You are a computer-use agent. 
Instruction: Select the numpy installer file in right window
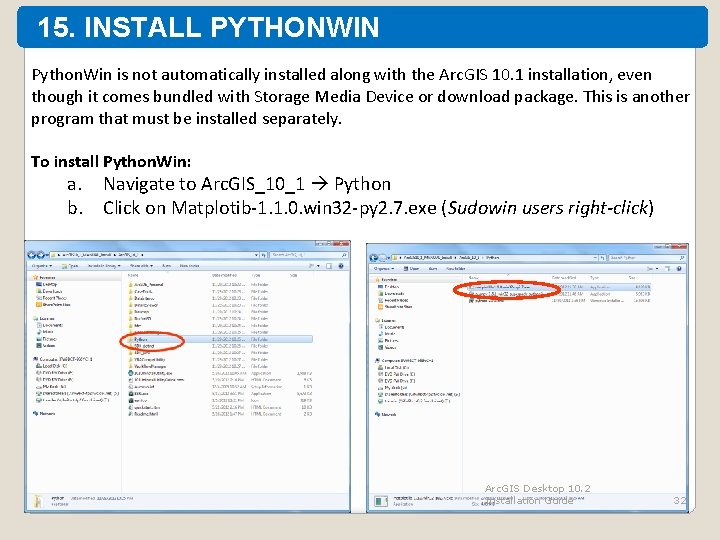[x=505, y=294]
